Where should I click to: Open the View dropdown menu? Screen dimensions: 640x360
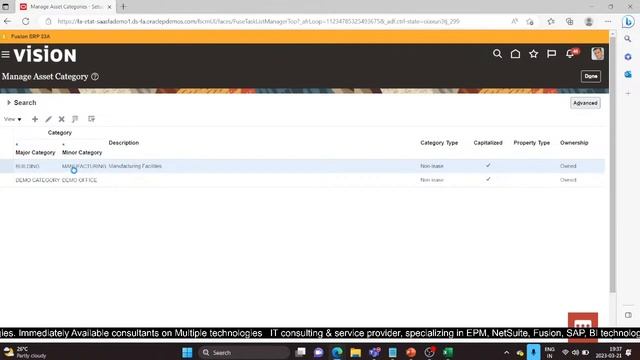[13, 119]
